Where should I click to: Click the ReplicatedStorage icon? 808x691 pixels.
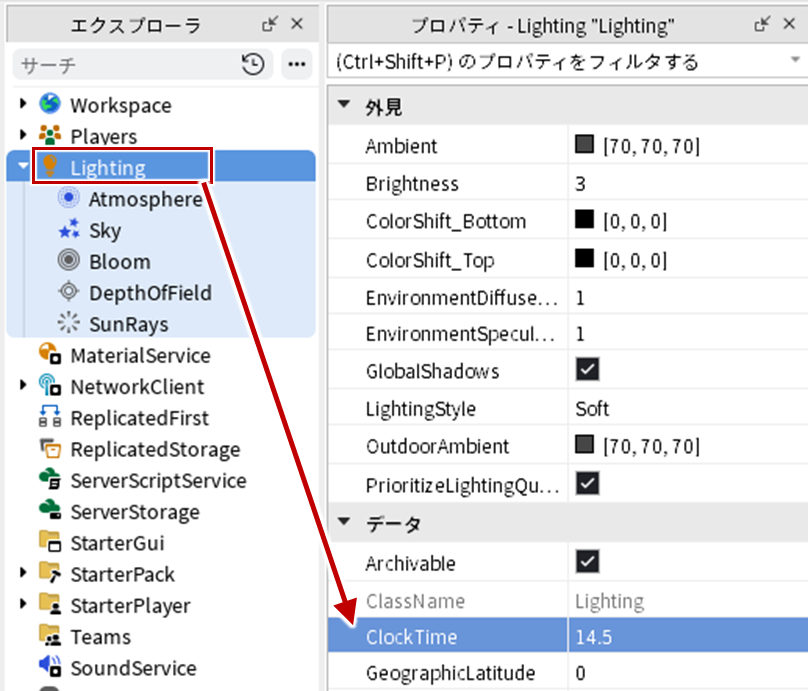click(x=50, y=448)
